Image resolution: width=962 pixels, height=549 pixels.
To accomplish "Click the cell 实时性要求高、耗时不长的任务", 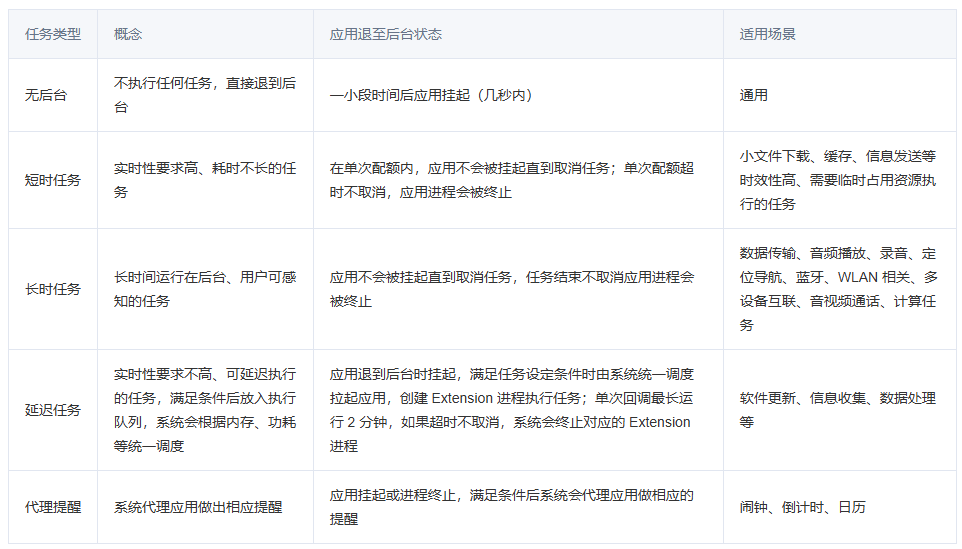I will point(206,180).
